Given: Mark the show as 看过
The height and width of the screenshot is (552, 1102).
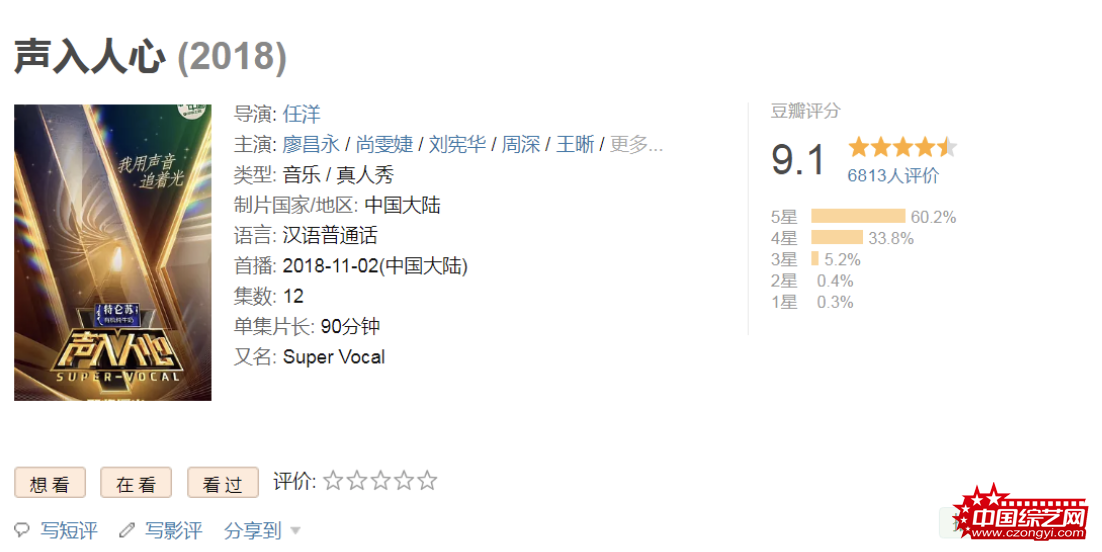Looking at the screenshot, I should pyautogui.click(x=223, y=483).
